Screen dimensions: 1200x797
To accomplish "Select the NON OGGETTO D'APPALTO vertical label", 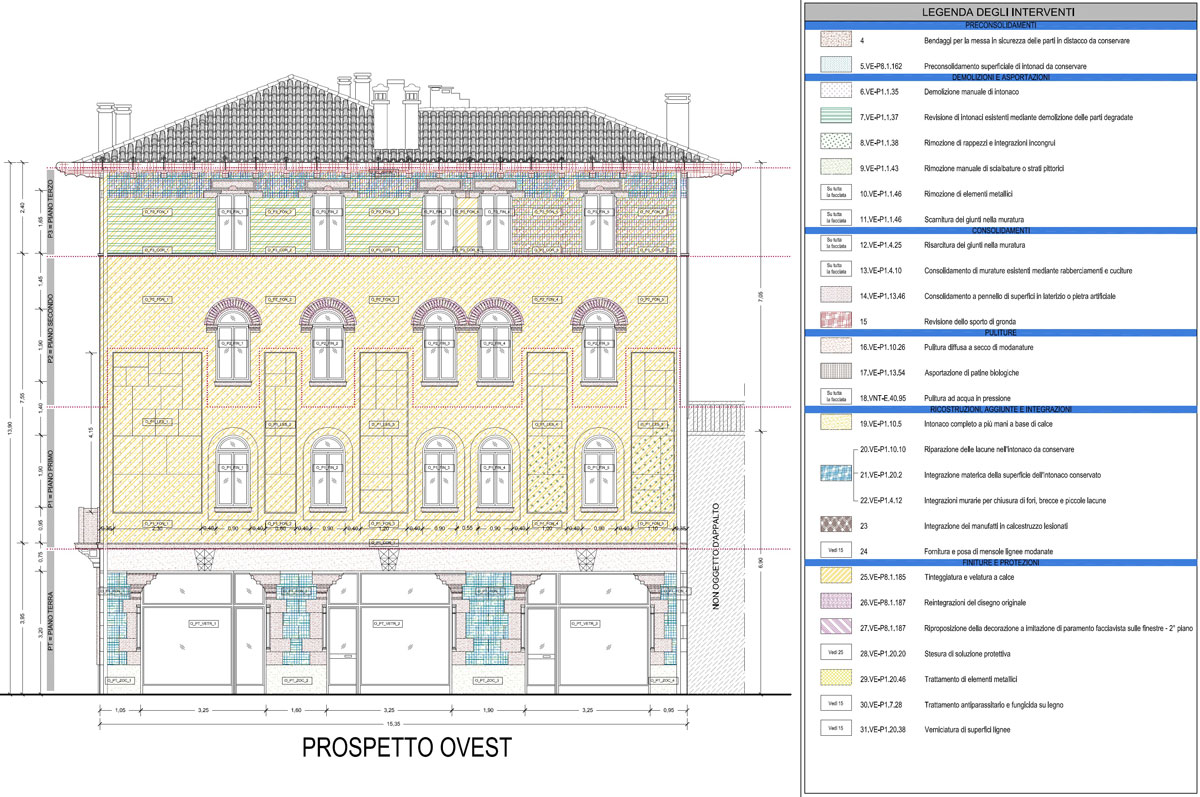I will pos(715,554).
